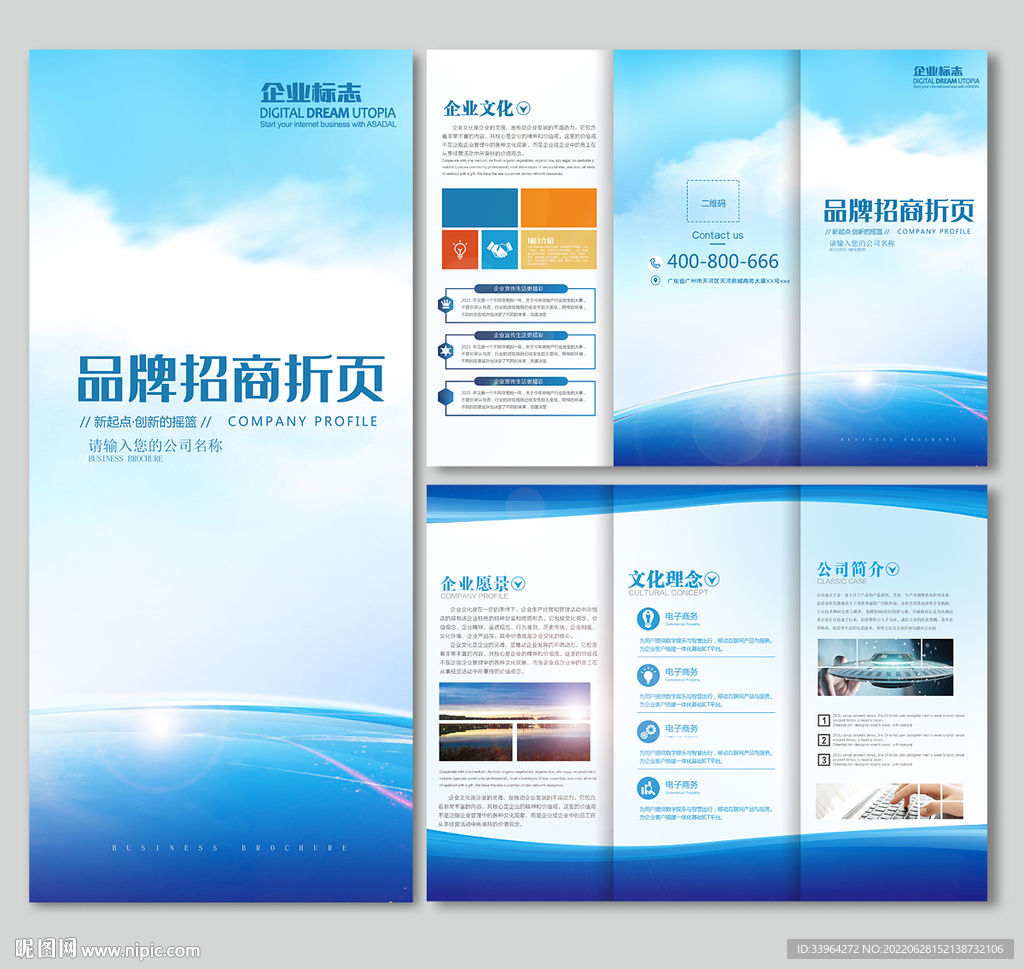Click the chevron circle beside 文化理念
Viewport: 1024px width, 969px height.
click(x=712, y=579)
